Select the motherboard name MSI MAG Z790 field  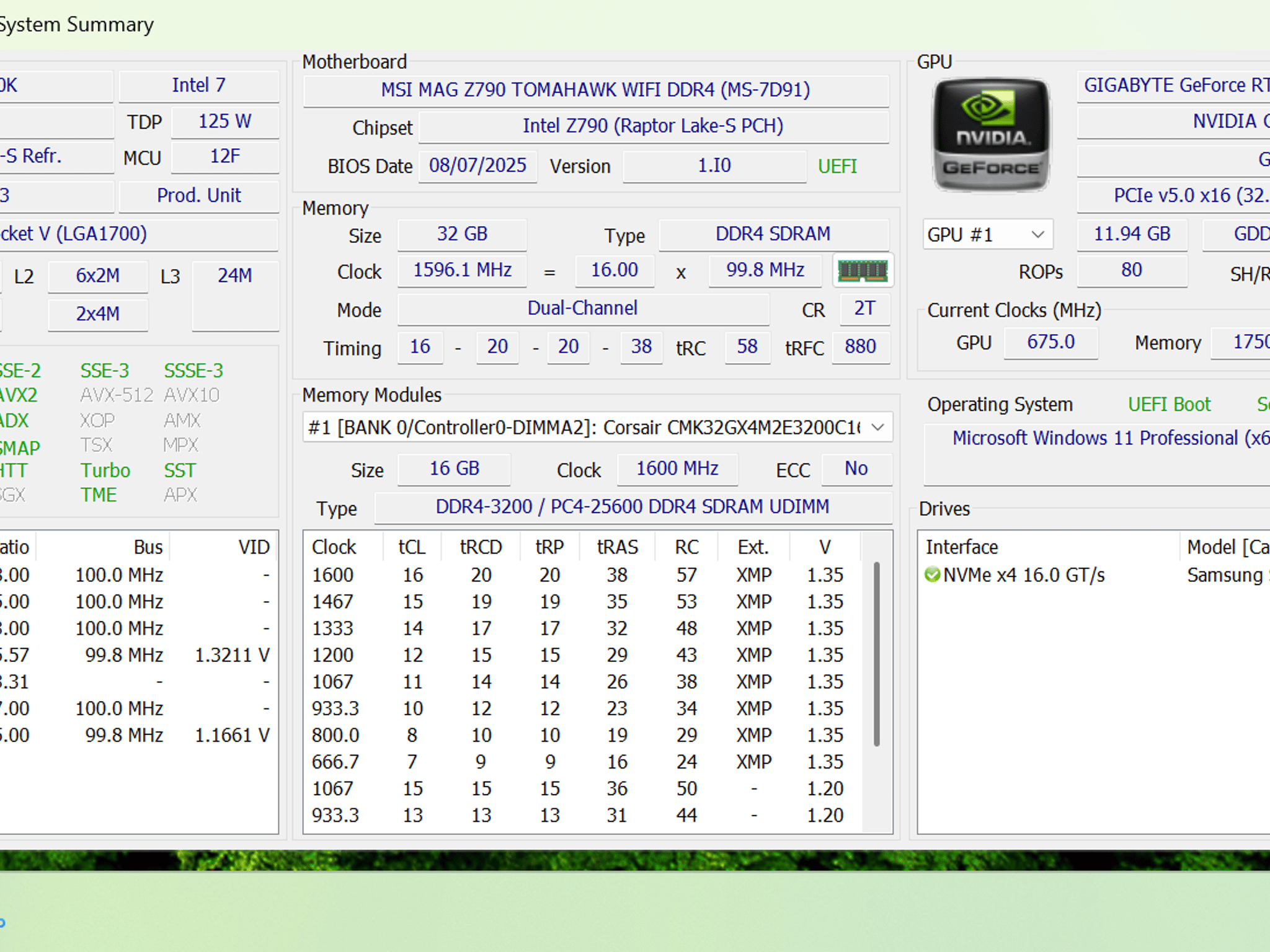click(596, 90)
